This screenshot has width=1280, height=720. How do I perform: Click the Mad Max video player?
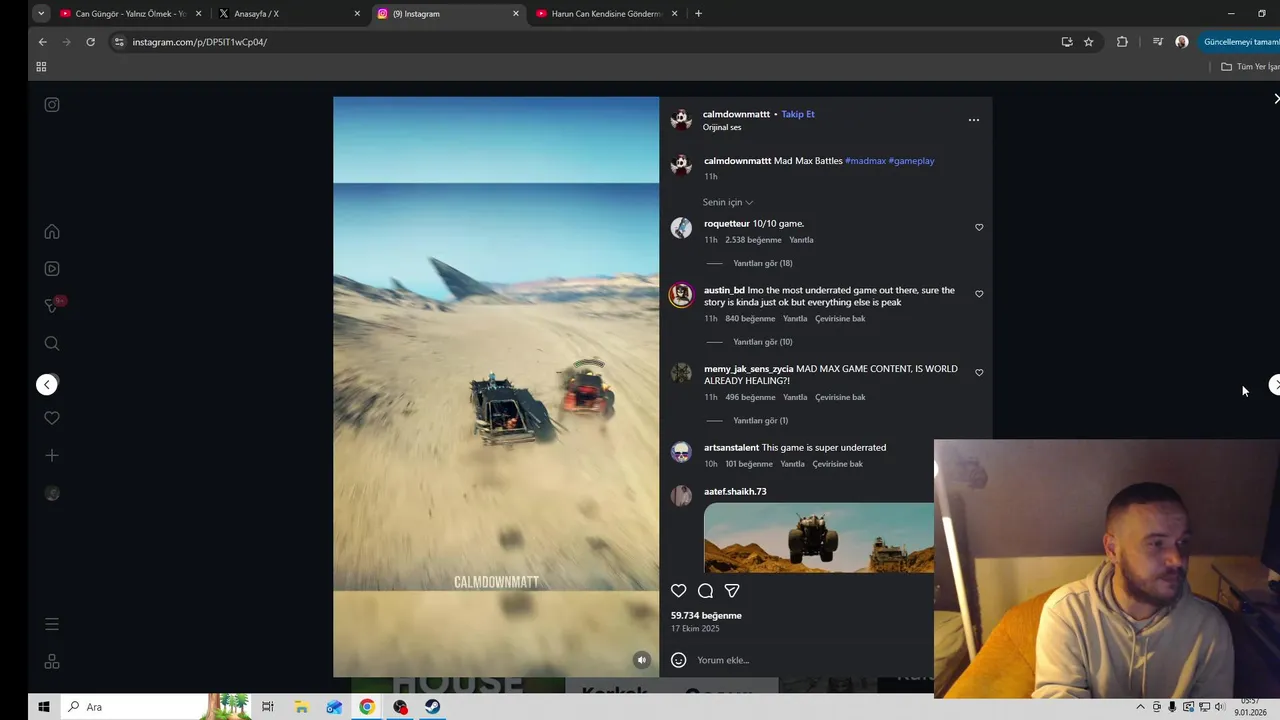(x=496, y=387)
